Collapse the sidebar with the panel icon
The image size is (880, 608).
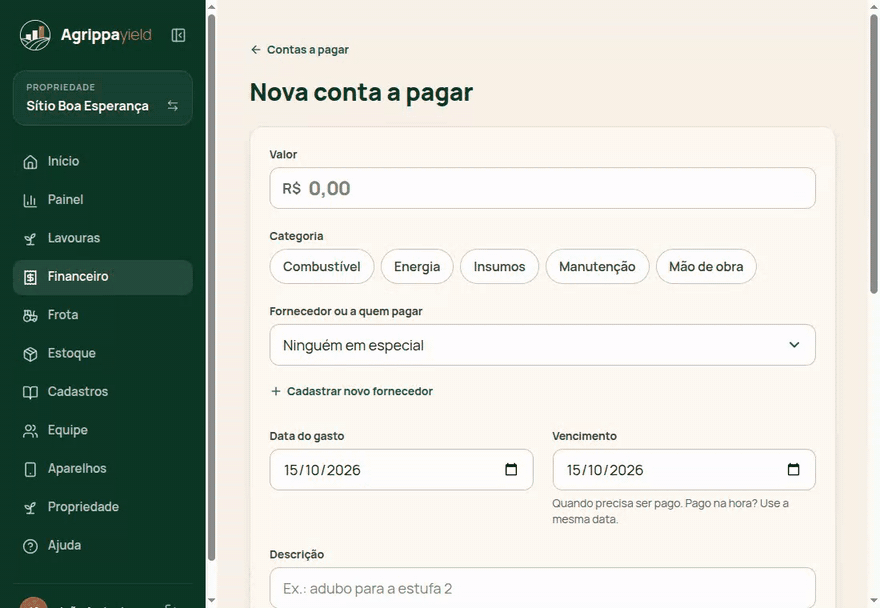[x=178, y=35]
